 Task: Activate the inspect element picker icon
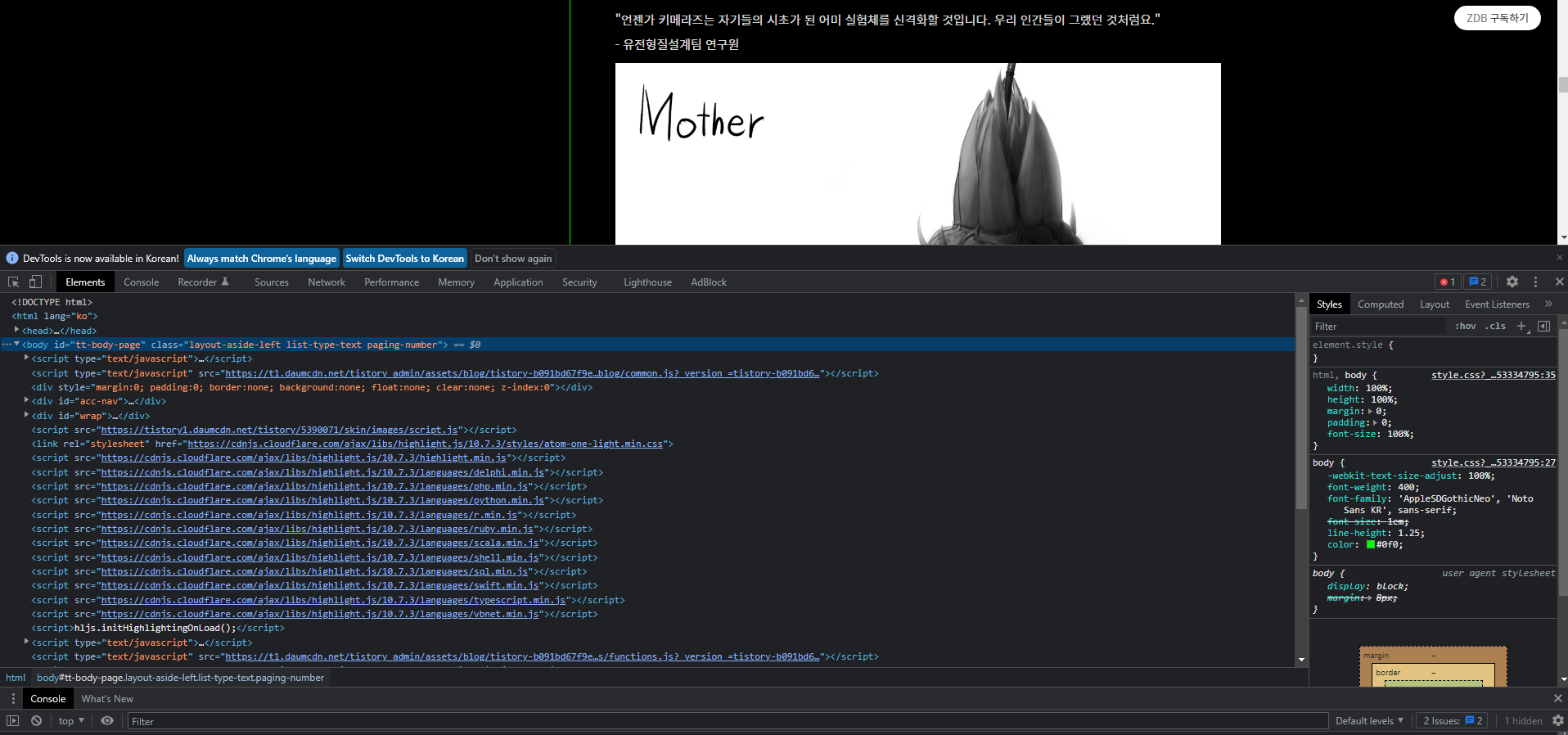coord(14,282)
